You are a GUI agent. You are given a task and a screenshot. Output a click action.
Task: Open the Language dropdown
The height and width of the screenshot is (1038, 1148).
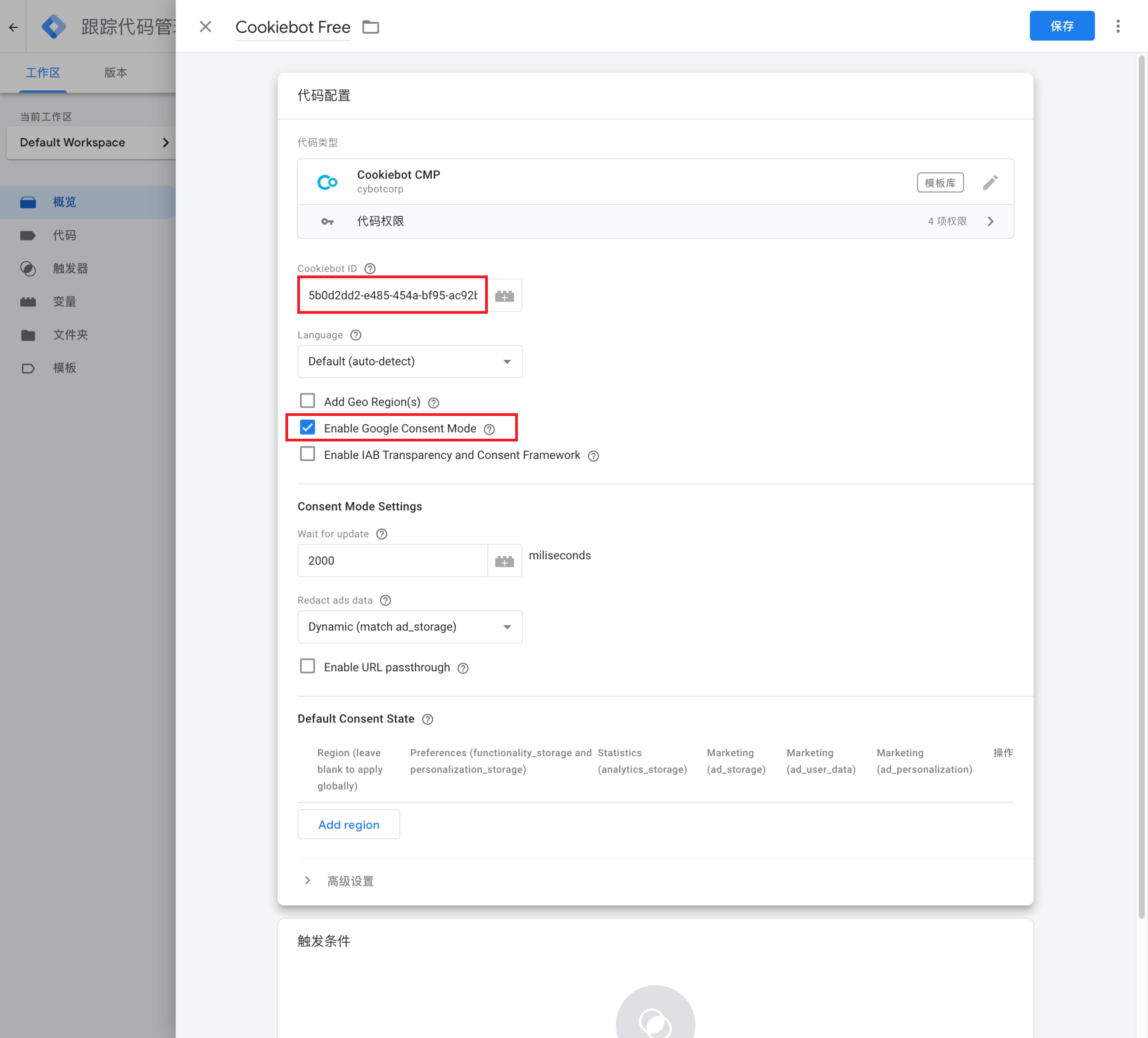[409, 361]
